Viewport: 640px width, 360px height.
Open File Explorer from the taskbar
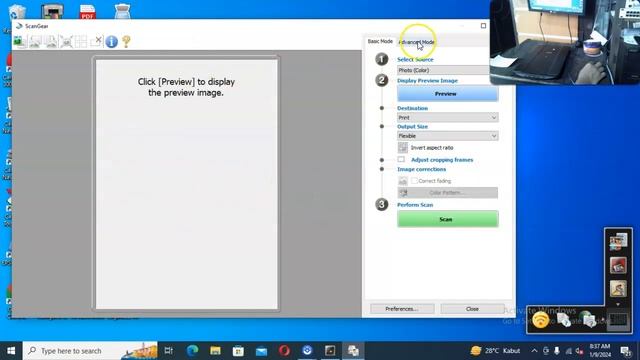coord(215,350)
